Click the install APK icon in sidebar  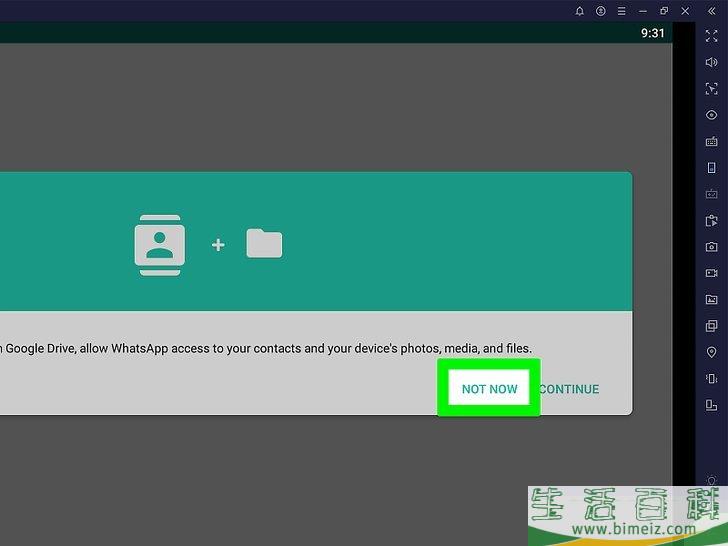tap(711, 221)
